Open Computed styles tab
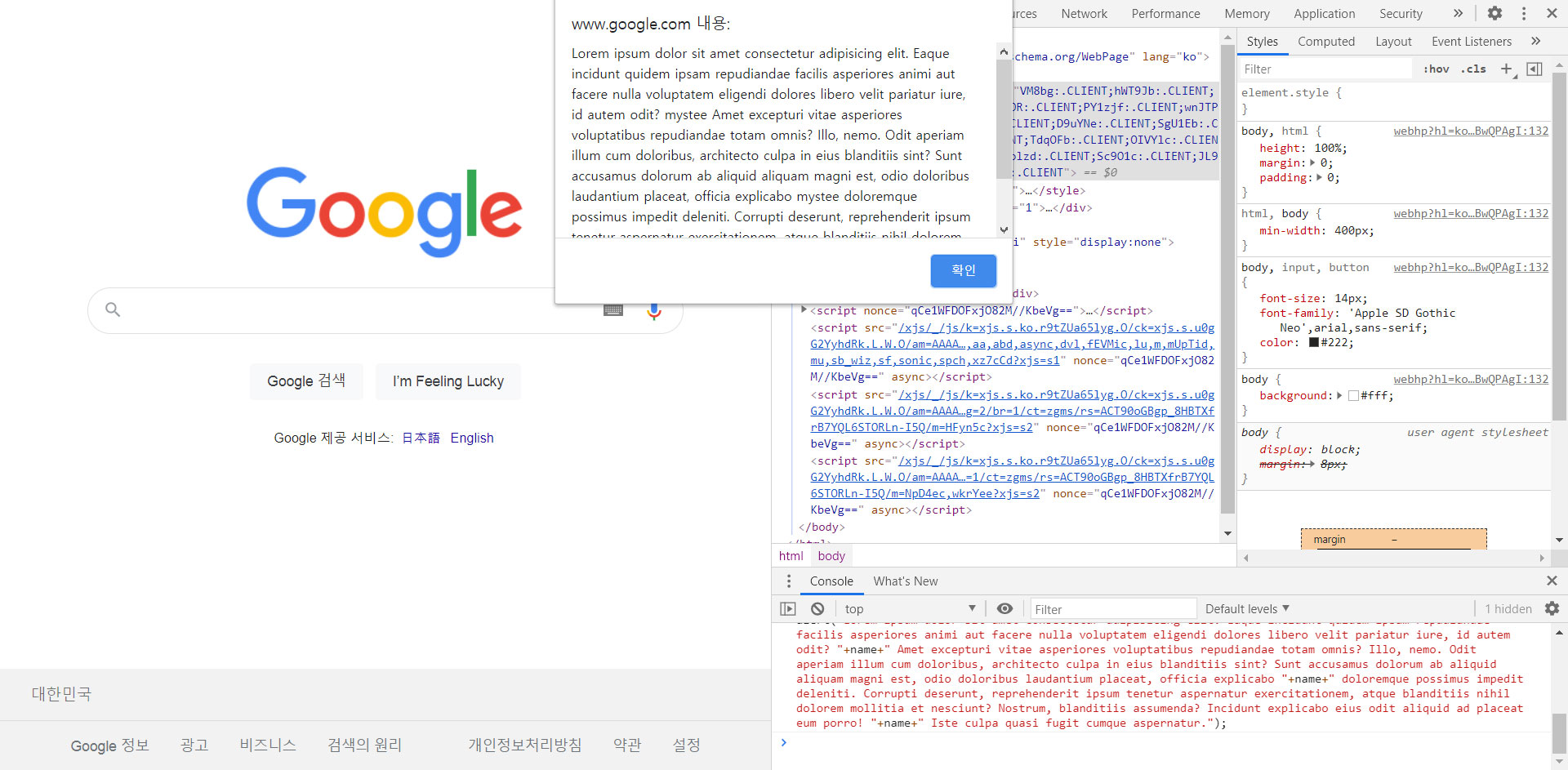Screen dimensions: 1568x770 (x=1325, y=42)
